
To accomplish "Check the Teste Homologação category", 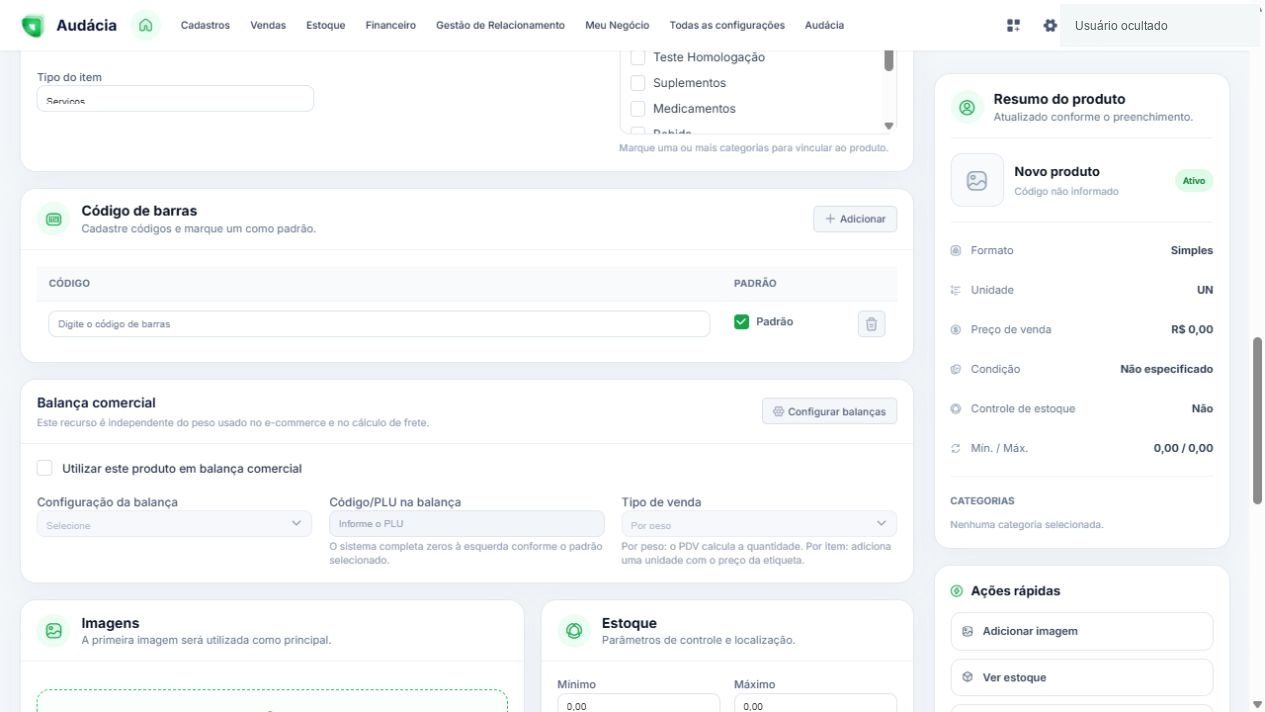I will (637, 57).
